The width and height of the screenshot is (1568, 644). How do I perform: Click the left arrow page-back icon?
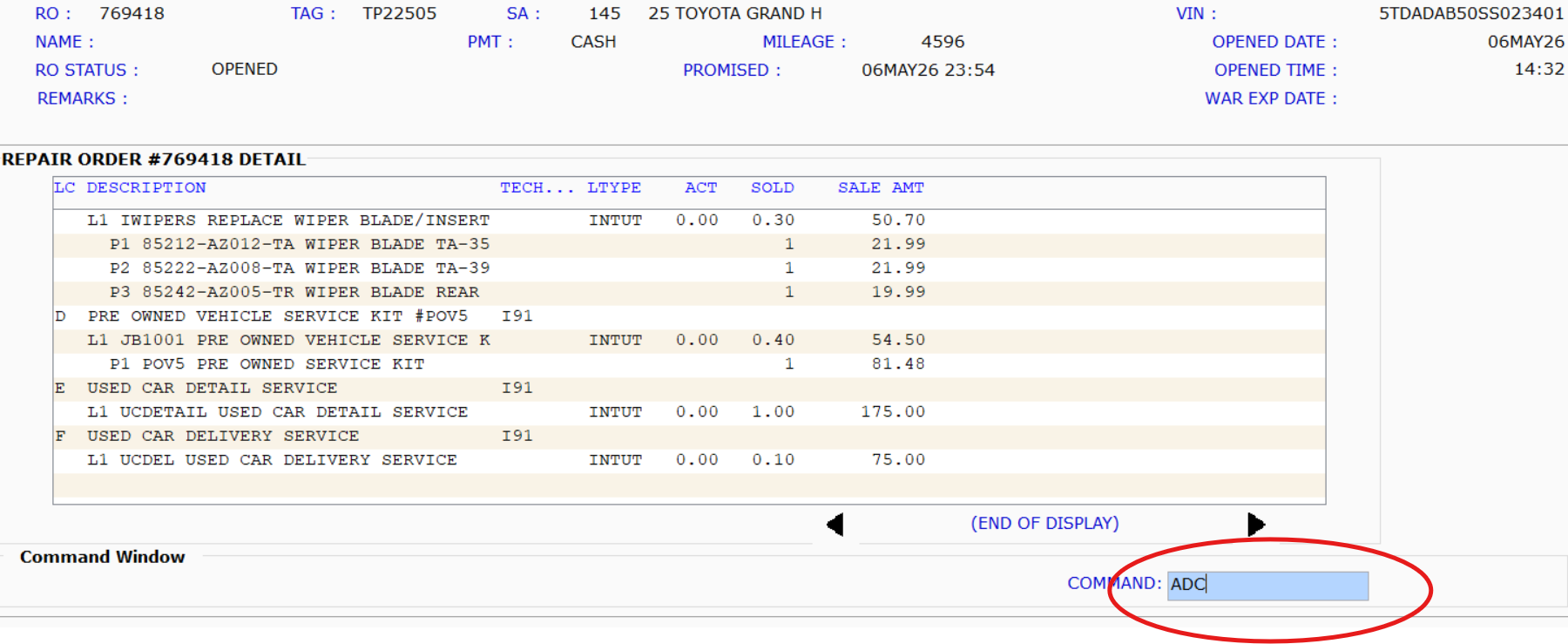tap(835, 525)
